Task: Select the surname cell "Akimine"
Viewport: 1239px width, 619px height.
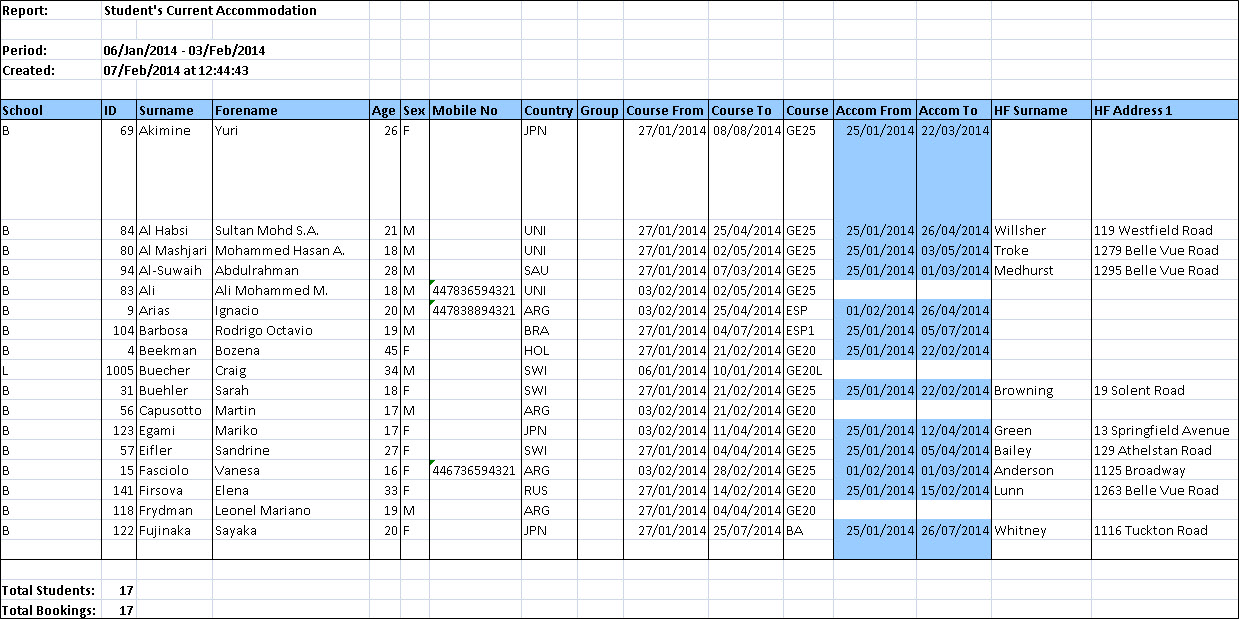Action: pos(166,131)
